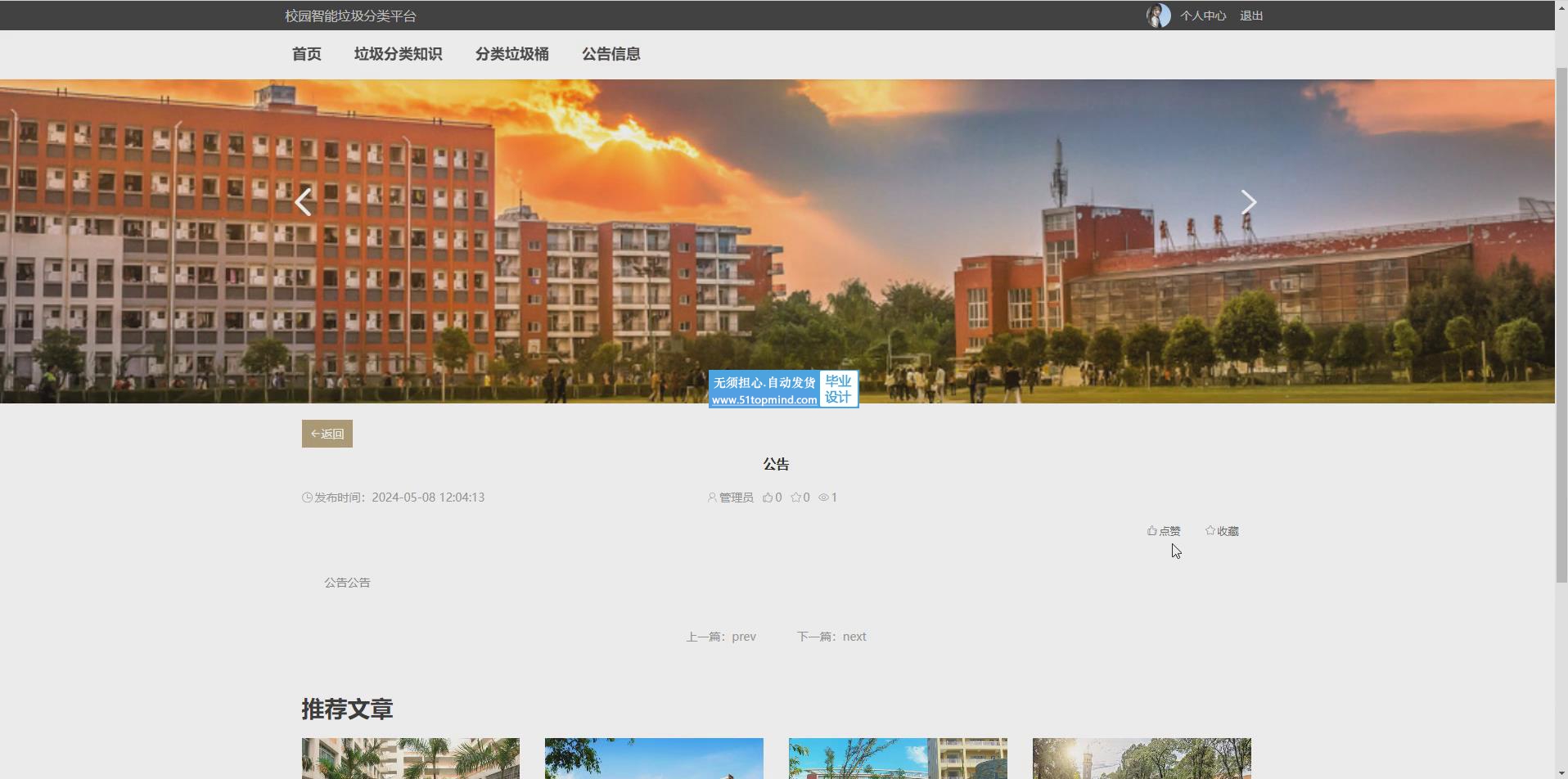
Task: Click the 公告 article title
Action: (x=776, y=464)
